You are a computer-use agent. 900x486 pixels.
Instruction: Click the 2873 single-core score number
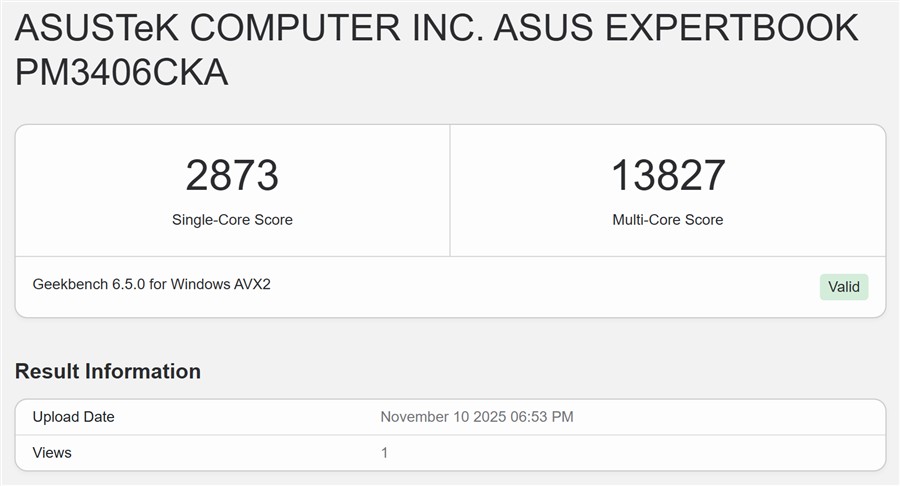[232, 176]
